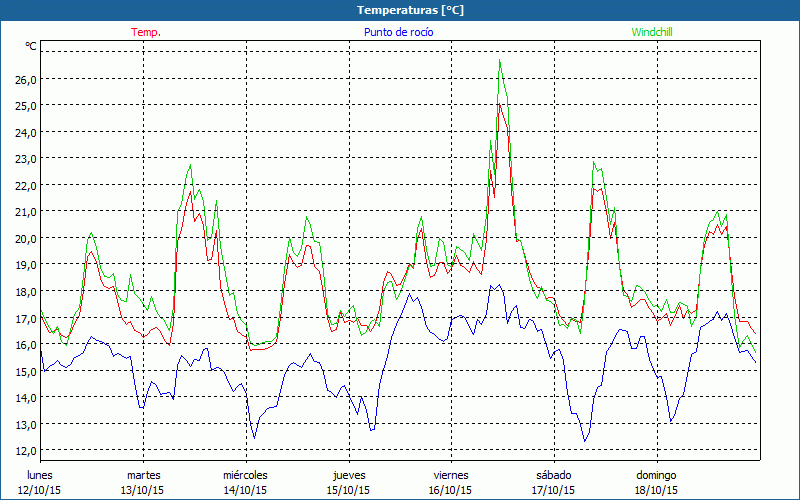
Task: Click the Temperaturas [°C] title bar
Action: click(400, 10)
